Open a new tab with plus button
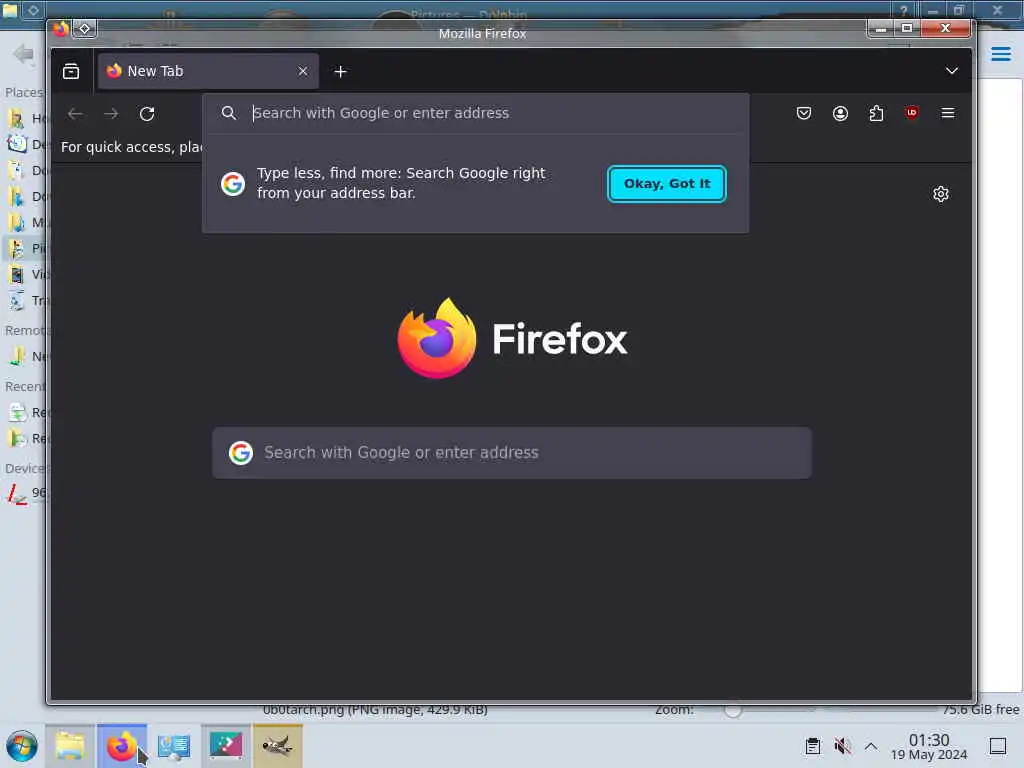Screen dimensions: 1024x768 click(x=340, y=72)
